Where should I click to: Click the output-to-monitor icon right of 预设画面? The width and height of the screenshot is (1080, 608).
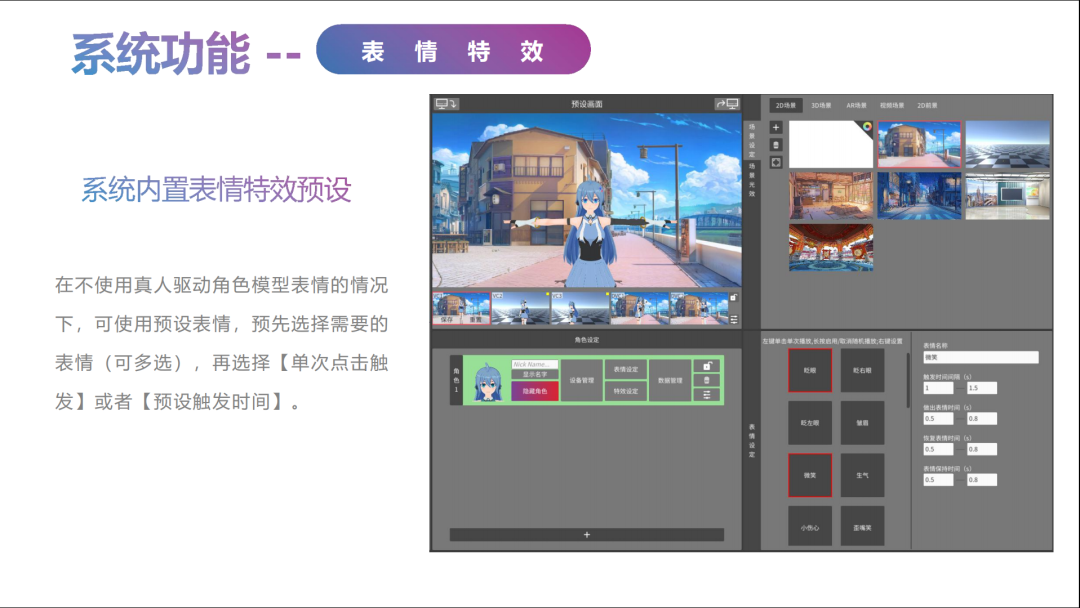727,104
